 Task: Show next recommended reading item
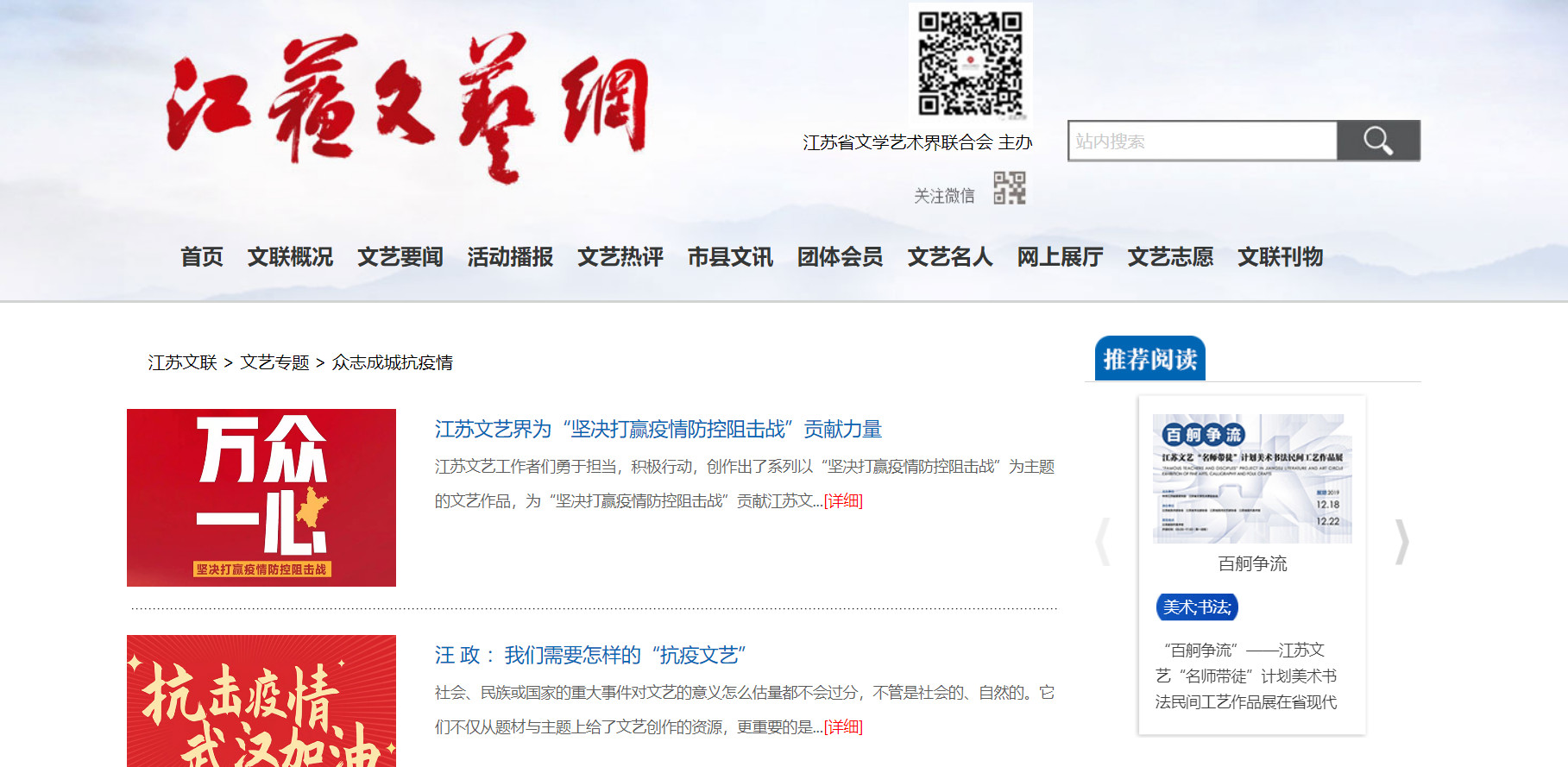pyautogui.click(x=1401, y=542)
